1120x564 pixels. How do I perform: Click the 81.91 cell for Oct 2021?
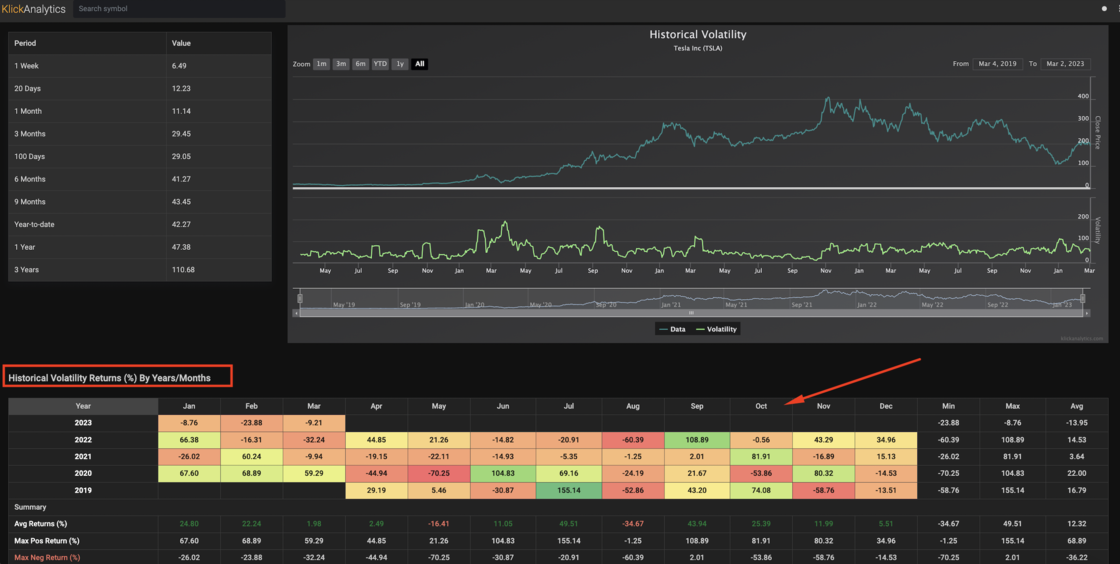click(761, 456)
